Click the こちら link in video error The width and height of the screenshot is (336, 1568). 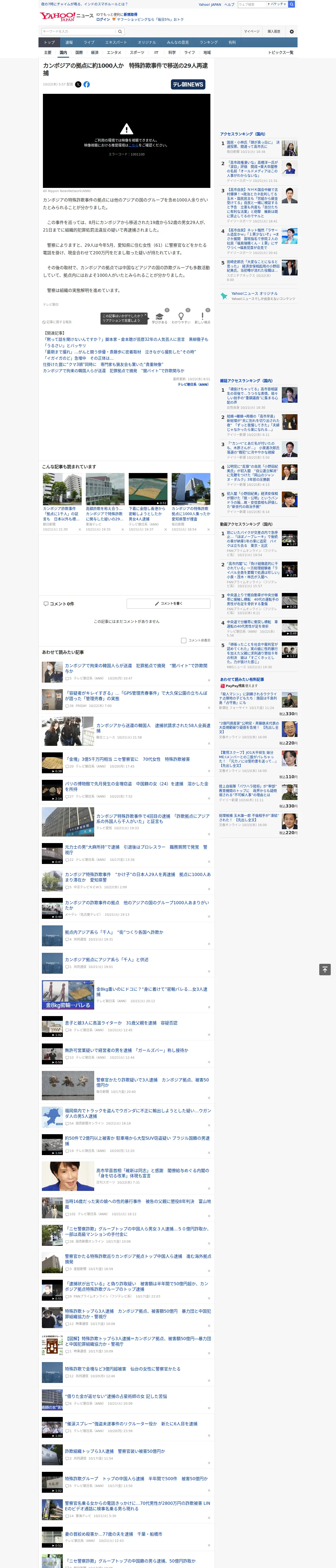pos(133,146)
